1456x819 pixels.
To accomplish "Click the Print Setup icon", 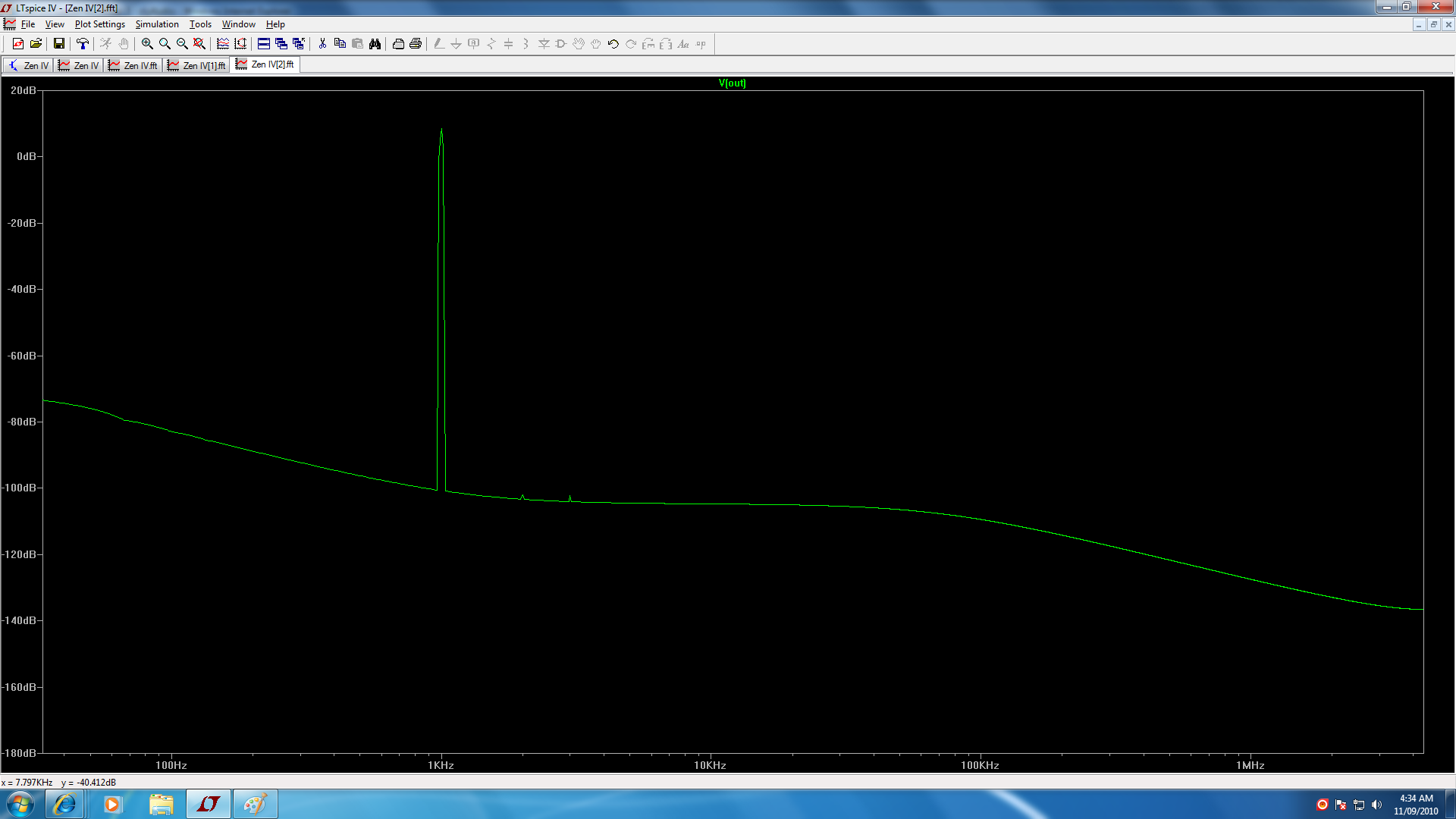I will pos(398,44).
